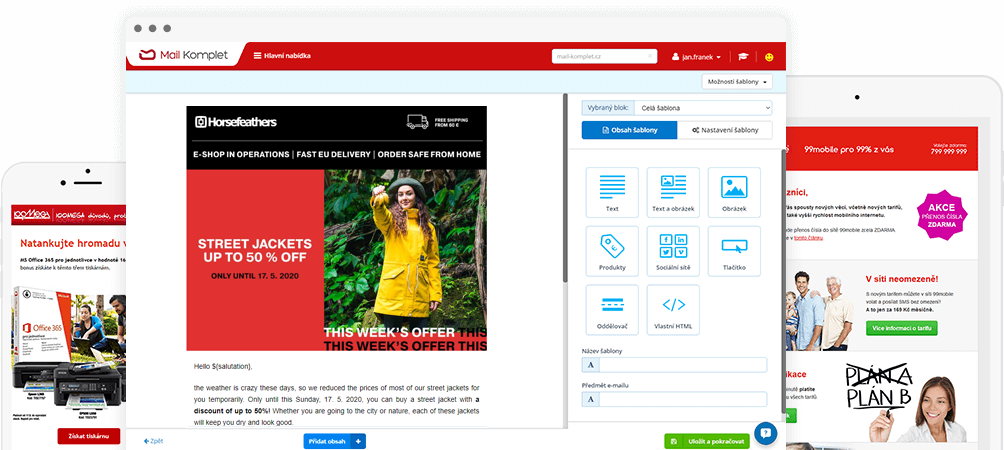Click the free shipping truck icon

point(417,122)
